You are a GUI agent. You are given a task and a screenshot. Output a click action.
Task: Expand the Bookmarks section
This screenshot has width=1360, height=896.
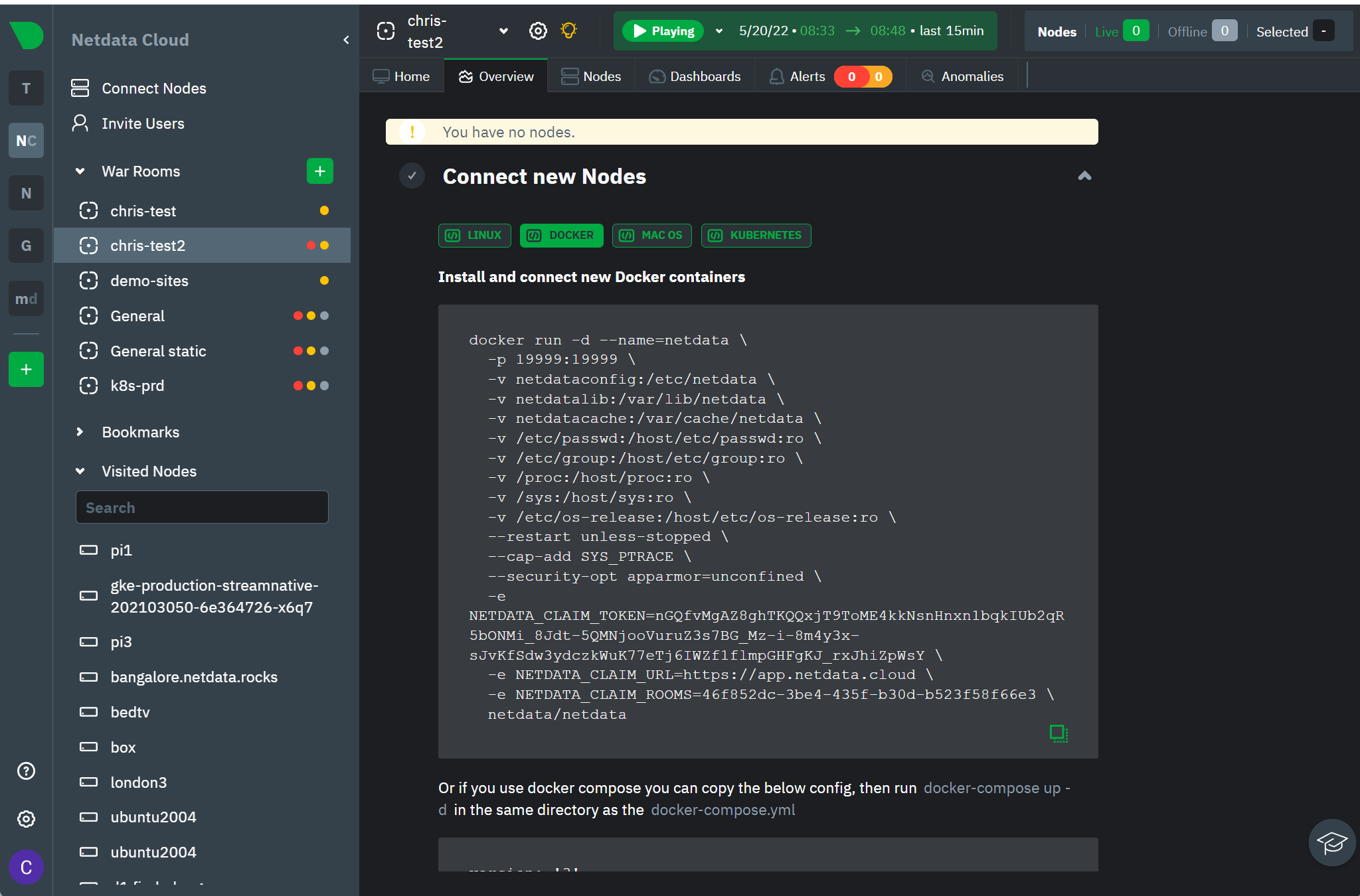[80, 432]
